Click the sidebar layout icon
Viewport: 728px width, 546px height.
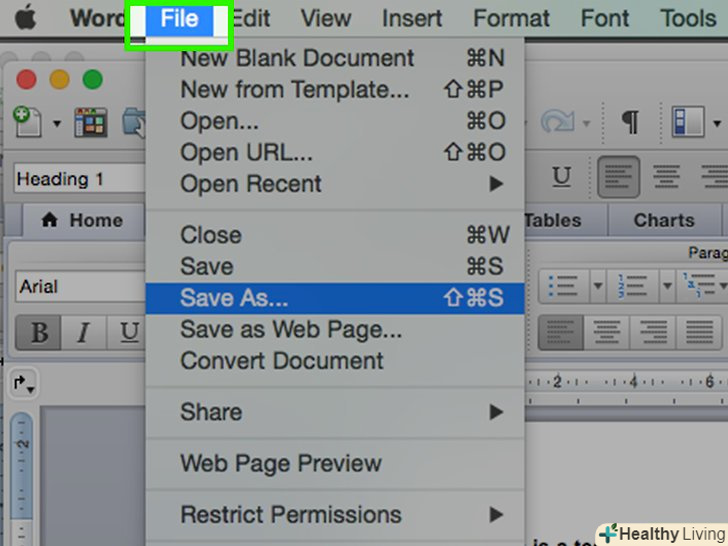click(x=689, y=122)
